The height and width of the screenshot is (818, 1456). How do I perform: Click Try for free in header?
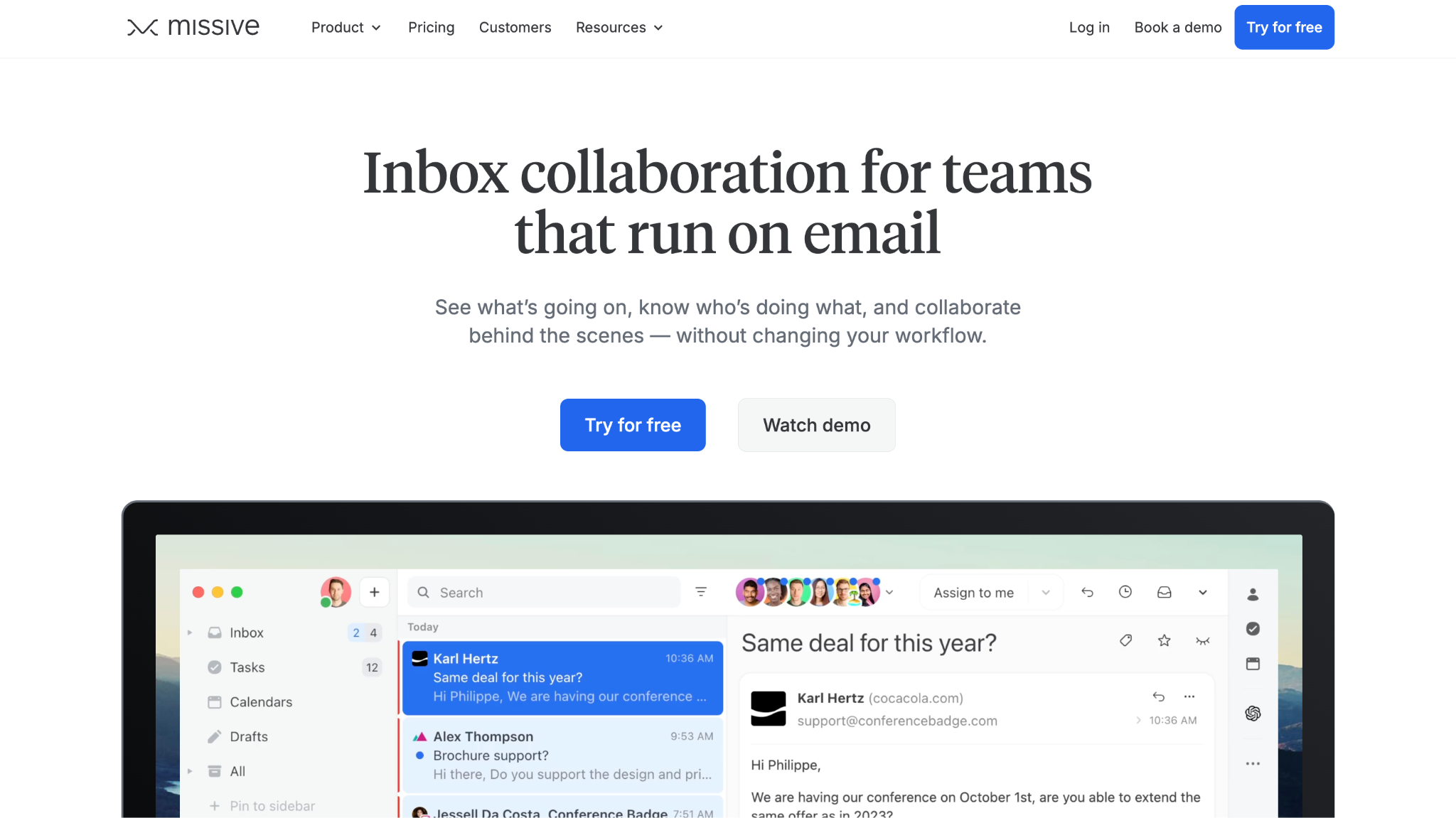point(1284,27)
